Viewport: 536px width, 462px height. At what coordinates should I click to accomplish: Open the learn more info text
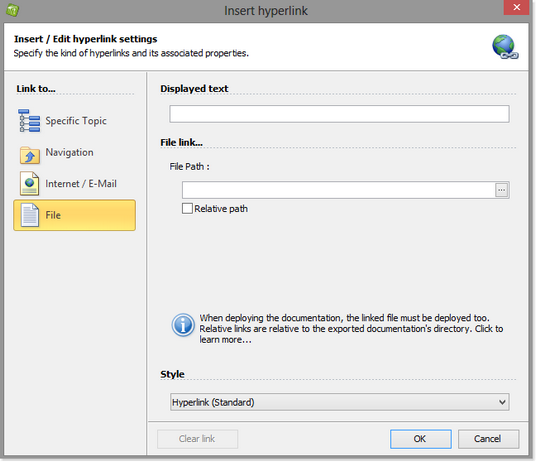(x=351, y=329)
